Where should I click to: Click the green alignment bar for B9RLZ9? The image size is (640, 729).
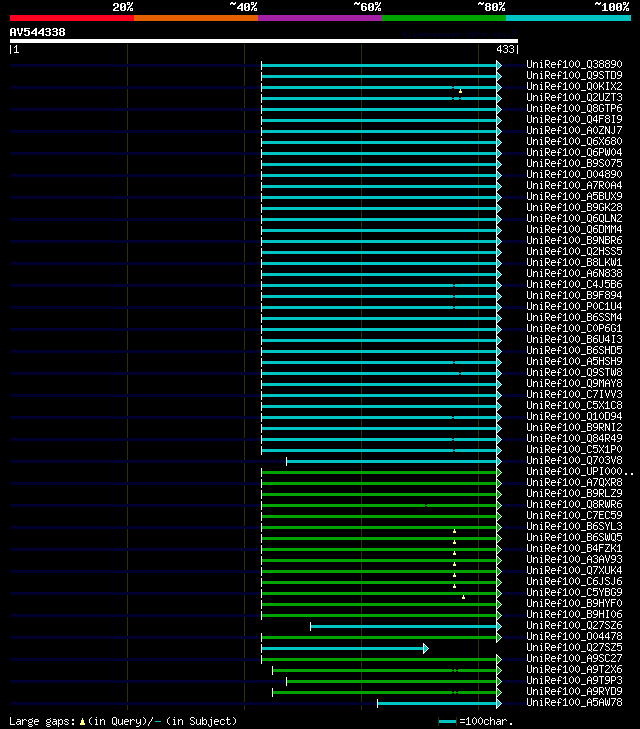[379, 495]
